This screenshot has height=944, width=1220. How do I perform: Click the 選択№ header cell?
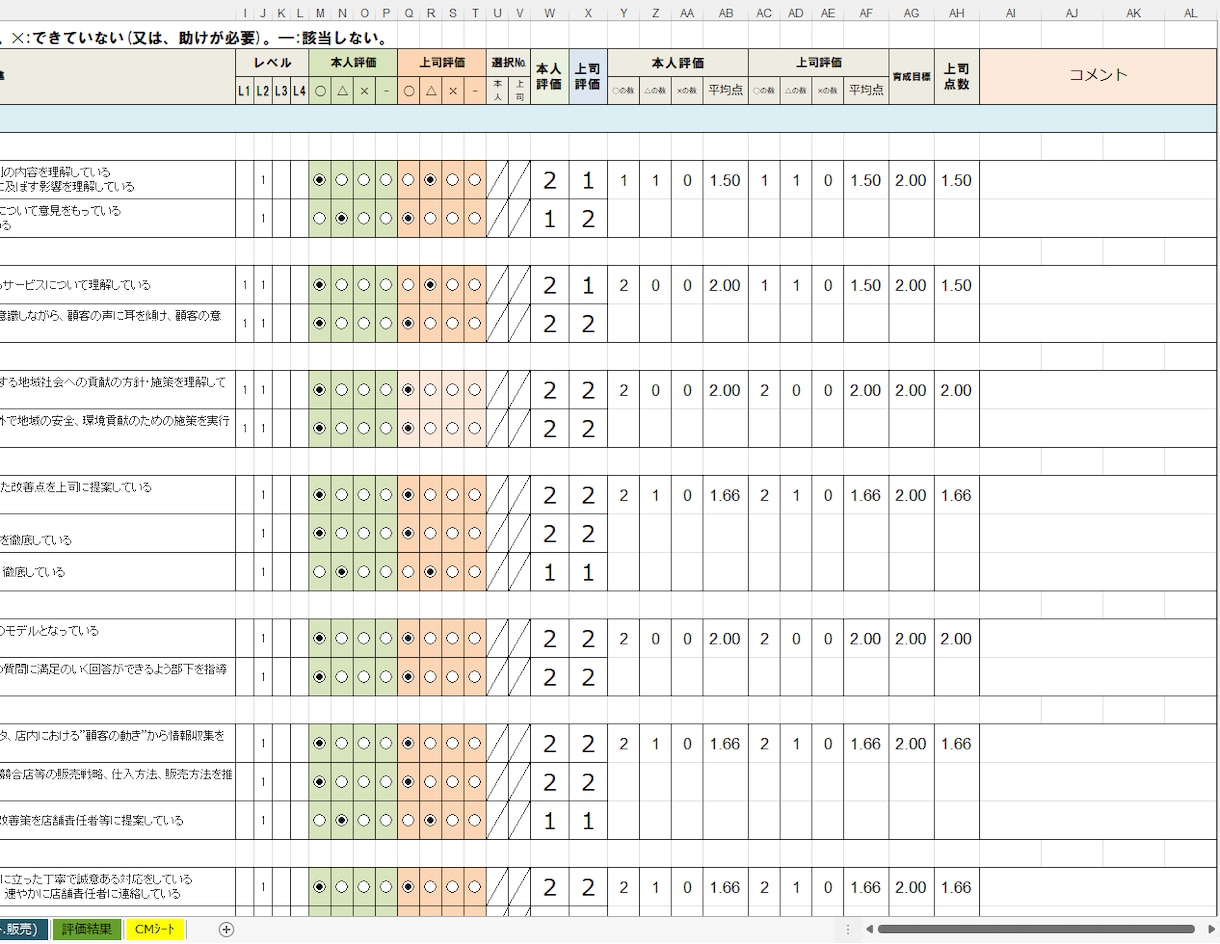point(509,62)
